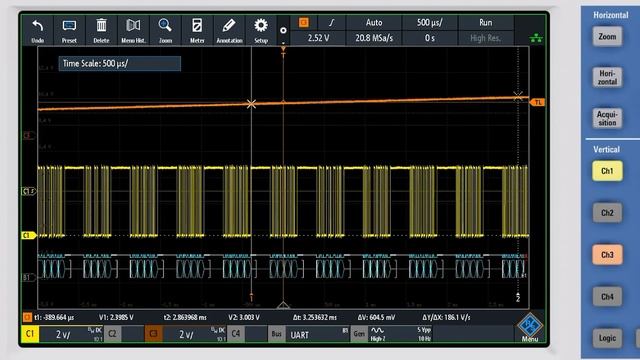
Task: Click the V2: 3.003 V readout
Action: (244, 317)
